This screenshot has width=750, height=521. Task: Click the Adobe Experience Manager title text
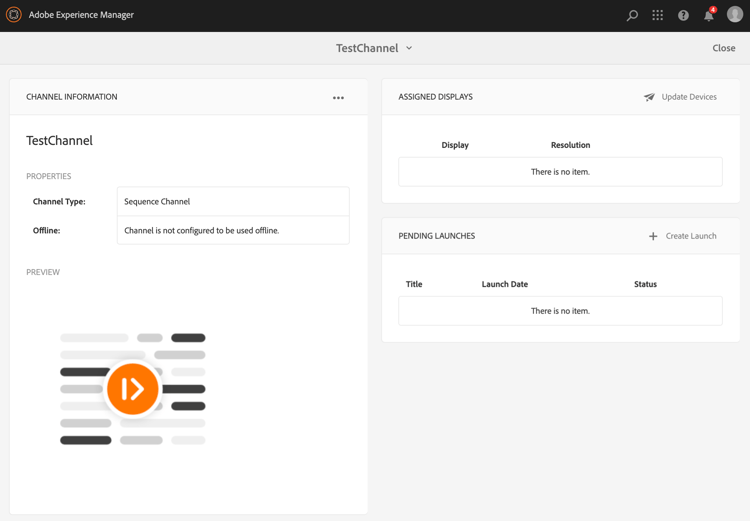click(81, 15)
